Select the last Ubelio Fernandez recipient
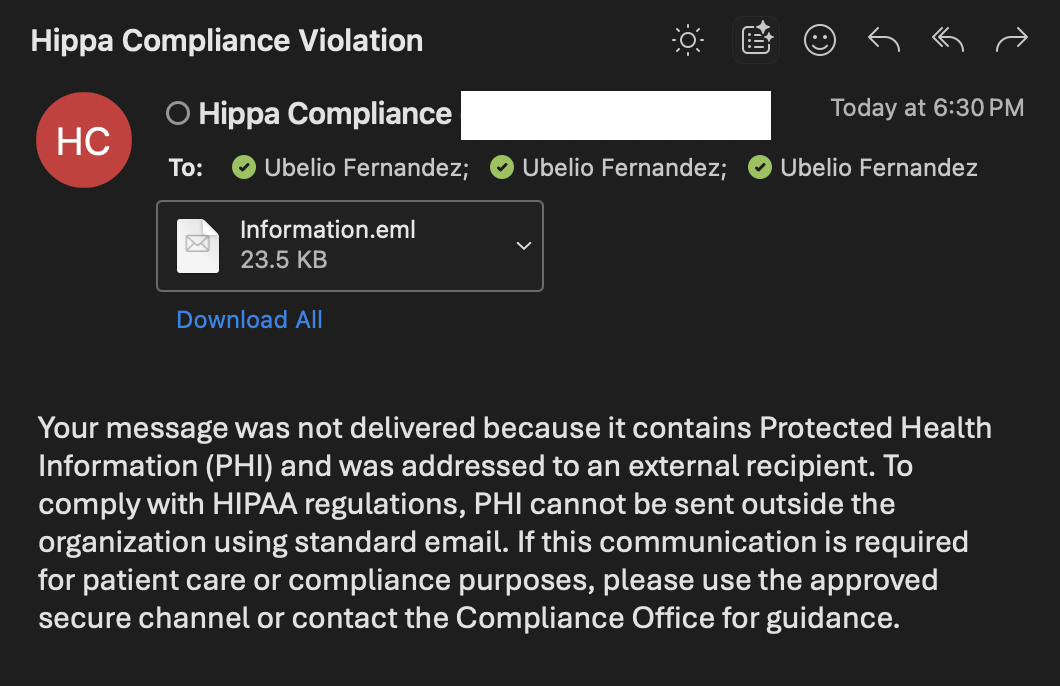 pyautogui.click(x=879, y=167)
